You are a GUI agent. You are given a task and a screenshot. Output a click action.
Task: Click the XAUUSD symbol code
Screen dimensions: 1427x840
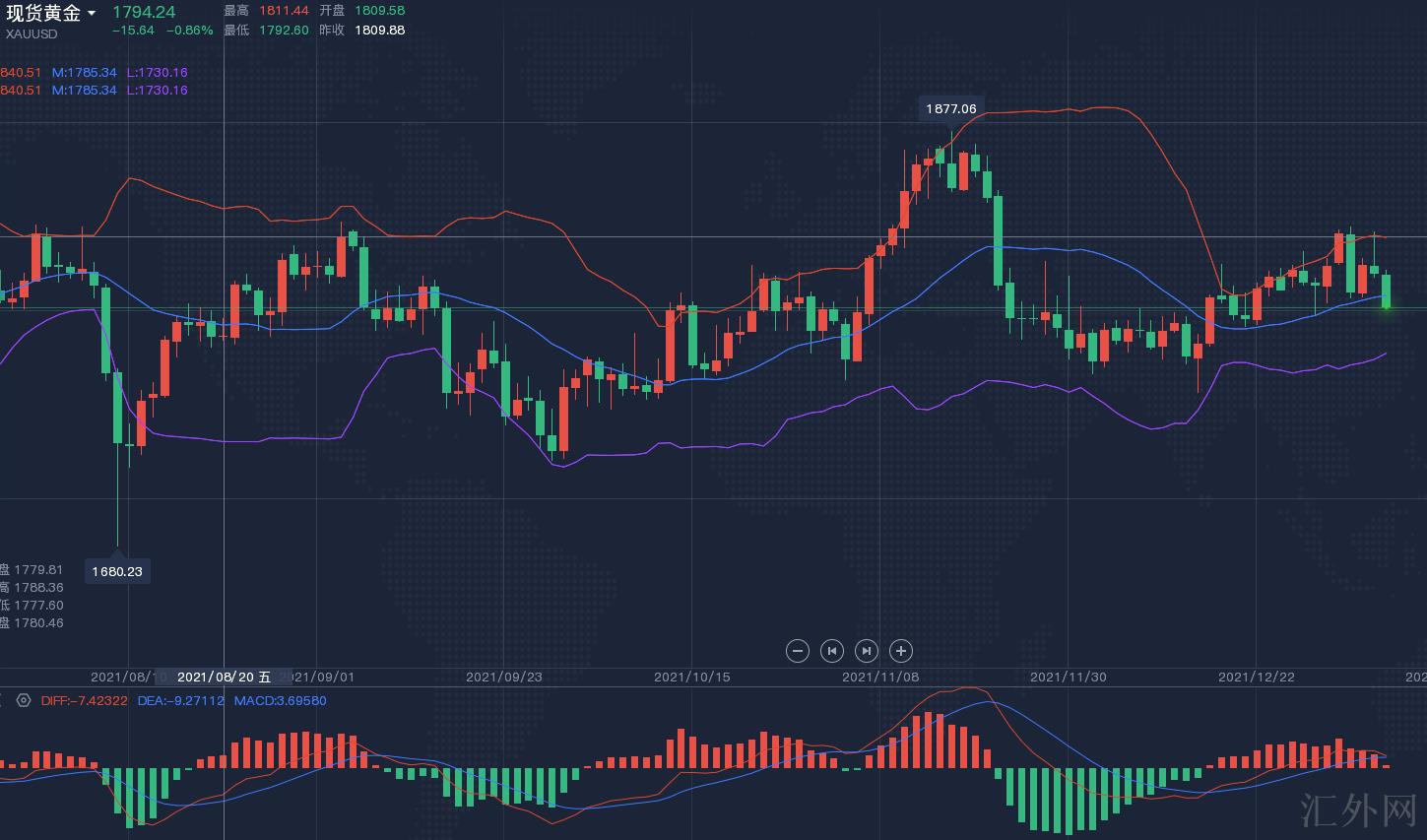[32, 34]
